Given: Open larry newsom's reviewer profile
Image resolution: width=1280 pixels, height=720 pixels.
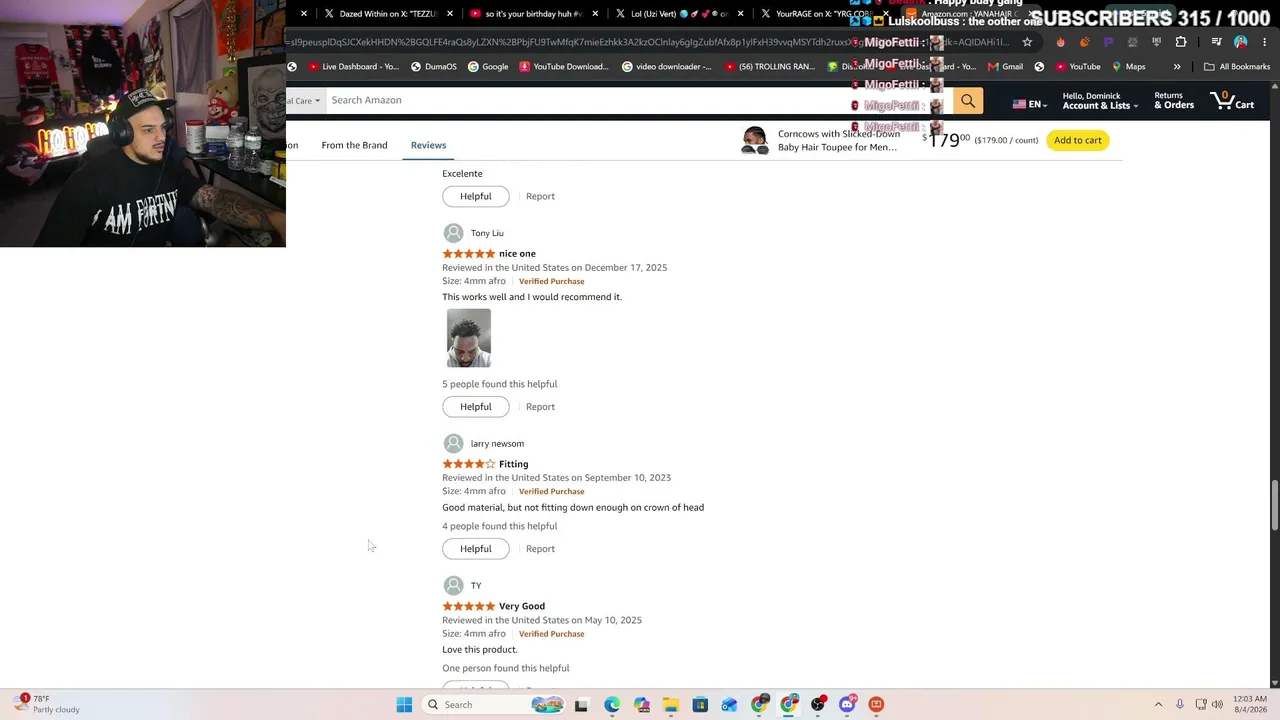Looking at the screenshot, I should (484, 443).
